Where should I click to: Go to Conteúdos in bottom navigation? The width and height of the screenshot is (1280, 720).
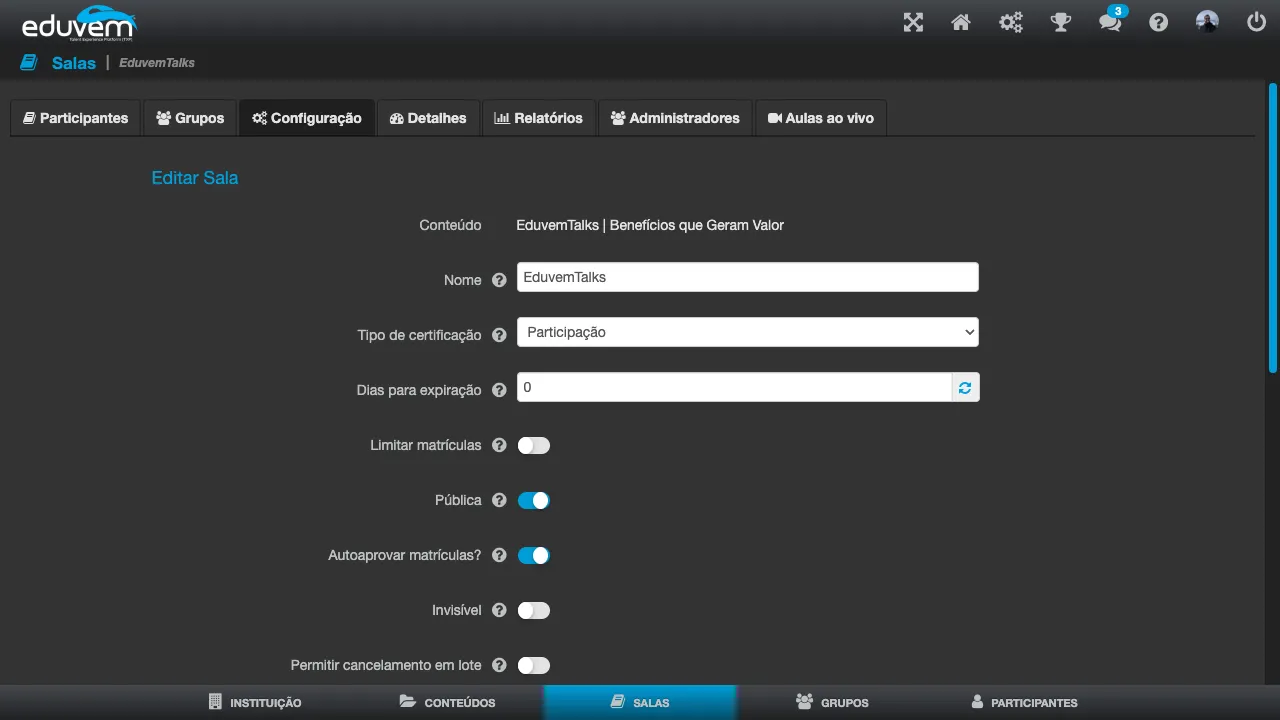447,702
